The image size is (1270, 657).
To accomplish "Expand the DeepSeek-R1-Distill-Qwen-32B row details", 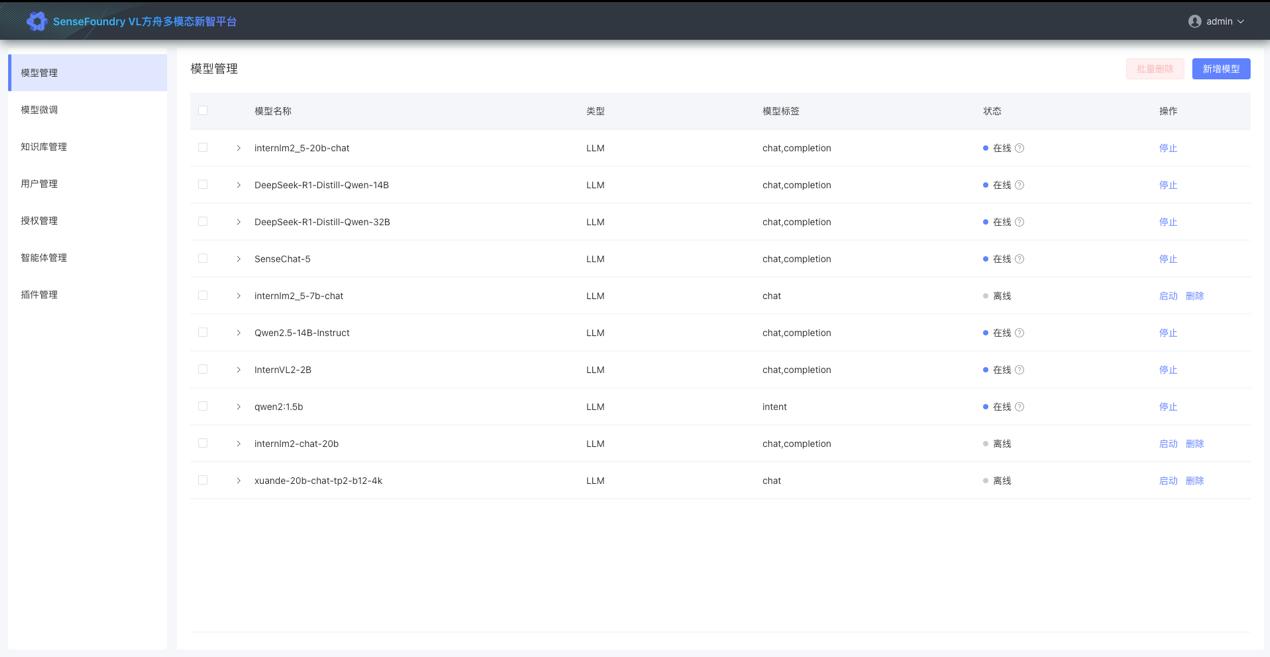I will (x=238, y=222).
